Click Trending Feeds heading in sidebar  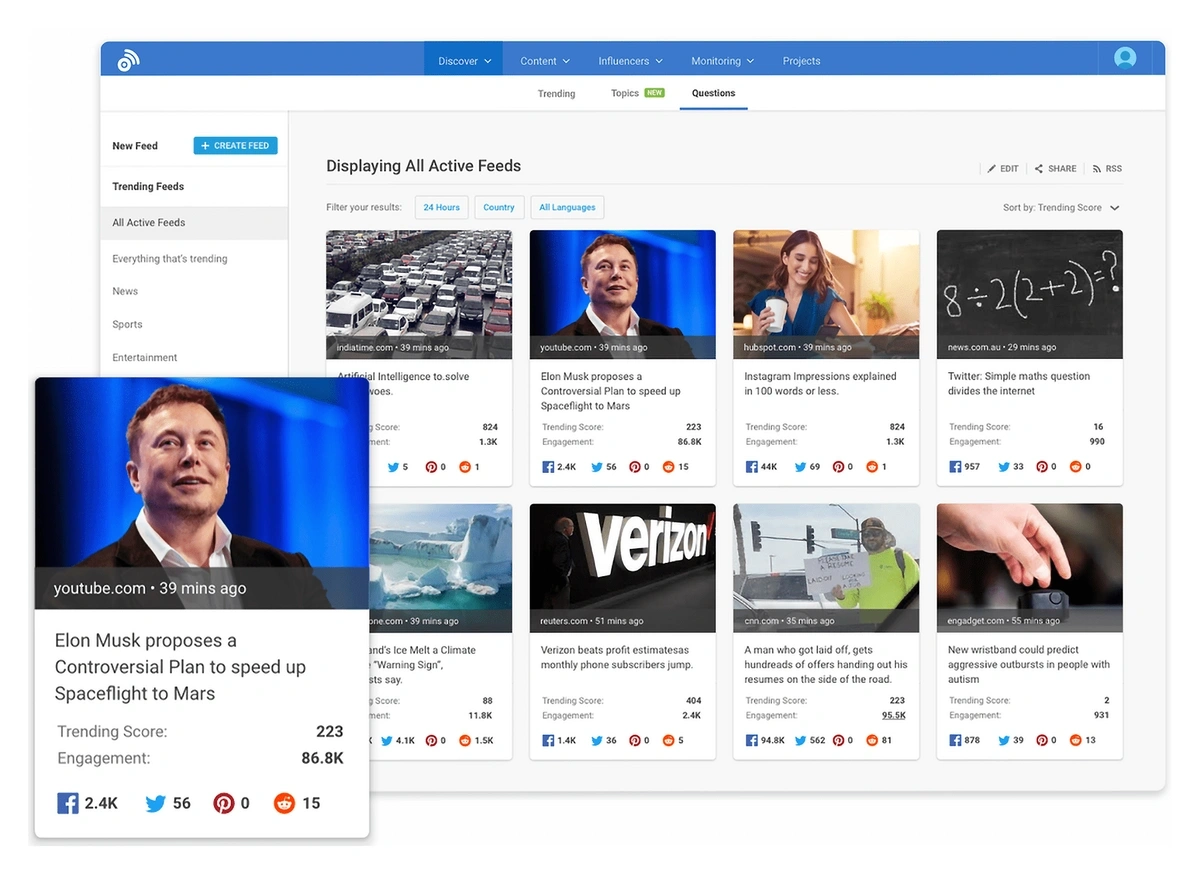[x=148, y=187]
